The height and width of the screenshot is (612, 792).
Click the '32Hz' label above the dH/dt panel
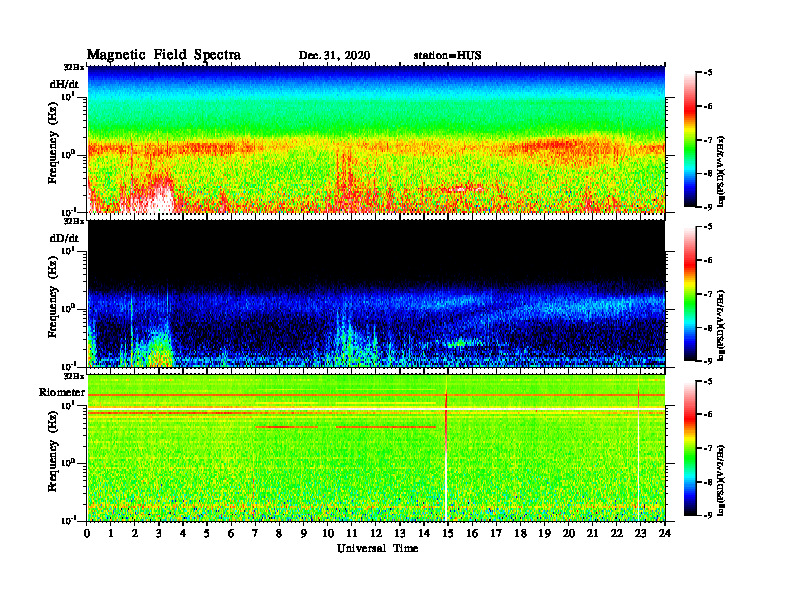point(74,67)
